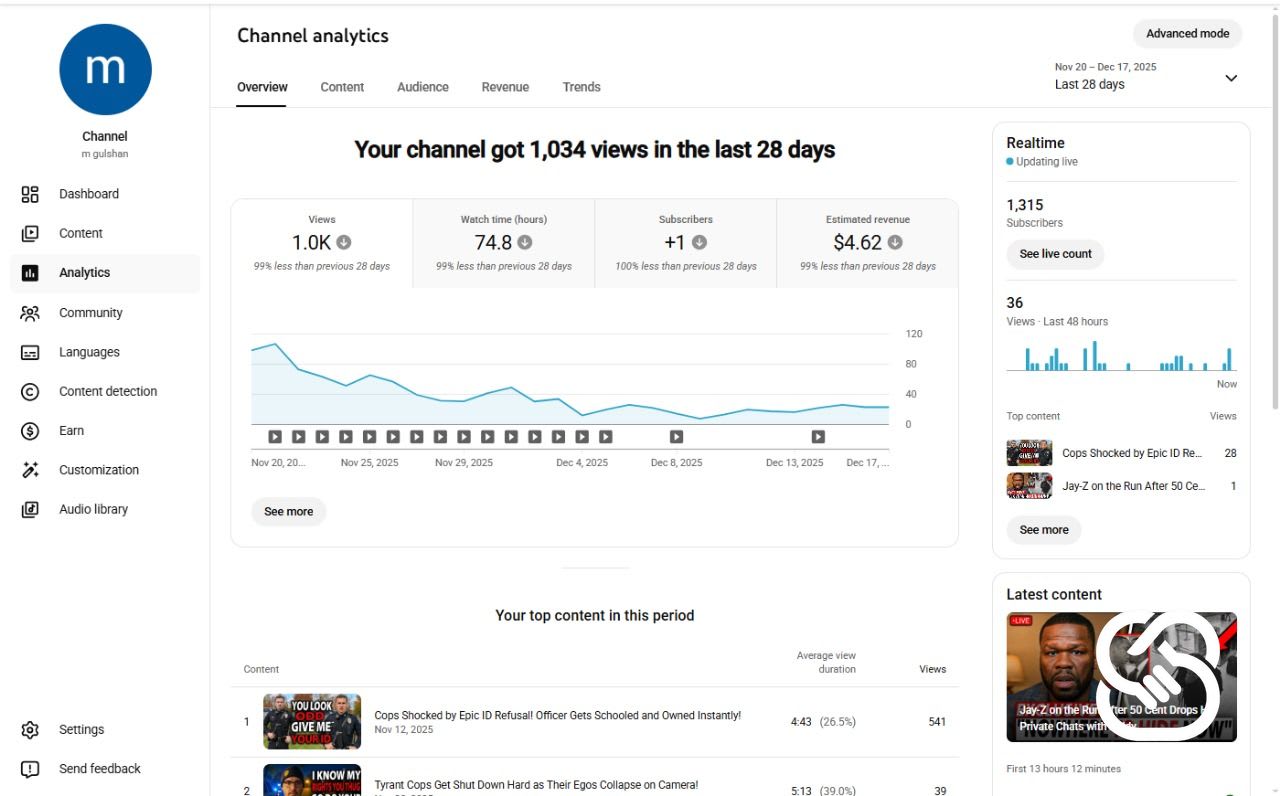Go to Content via its sidebar icon

pos(30,233)
